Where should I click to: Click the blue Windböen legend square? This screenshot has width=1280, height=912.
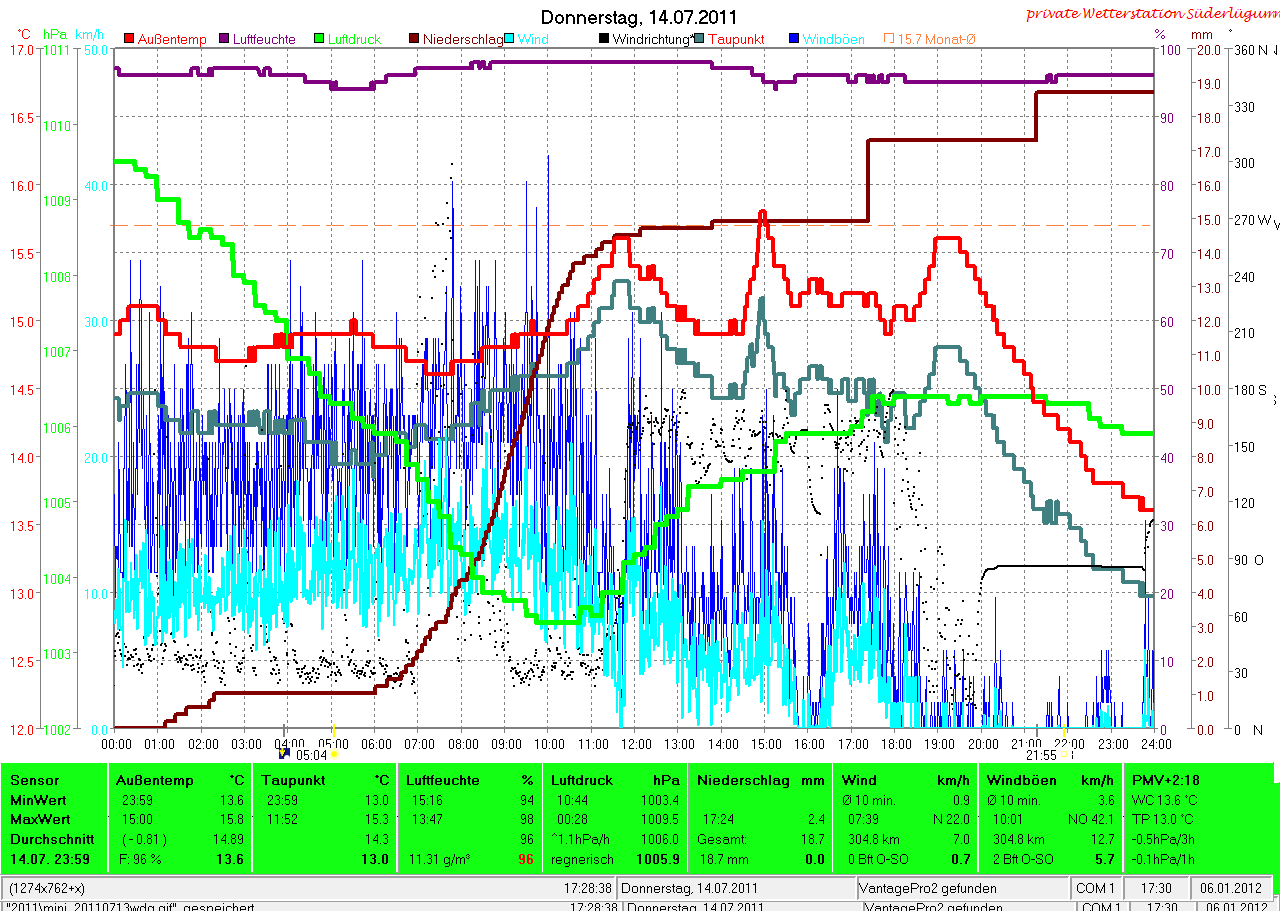click(x=794, y=39)
